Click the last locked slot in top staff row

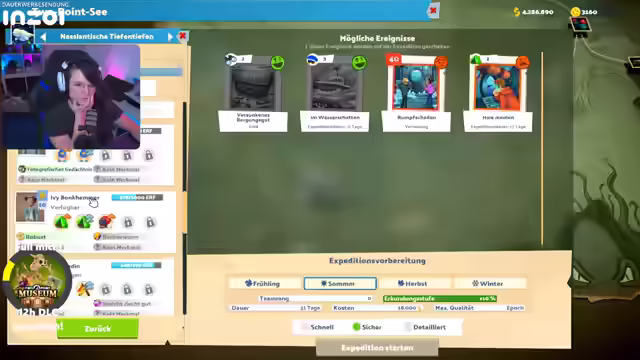149,155
